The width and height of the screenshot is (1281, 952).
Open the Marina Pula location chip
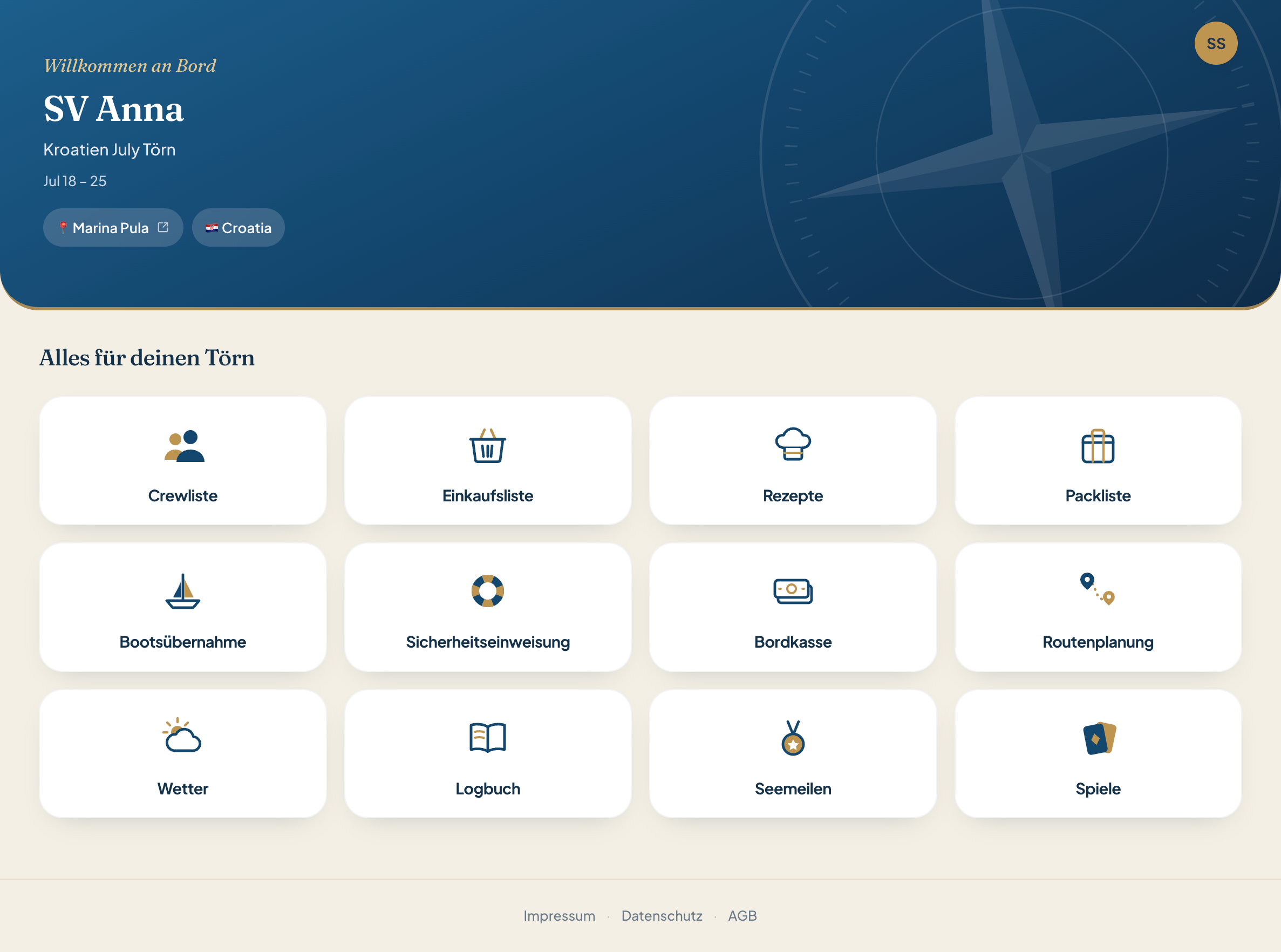[113, 228]
